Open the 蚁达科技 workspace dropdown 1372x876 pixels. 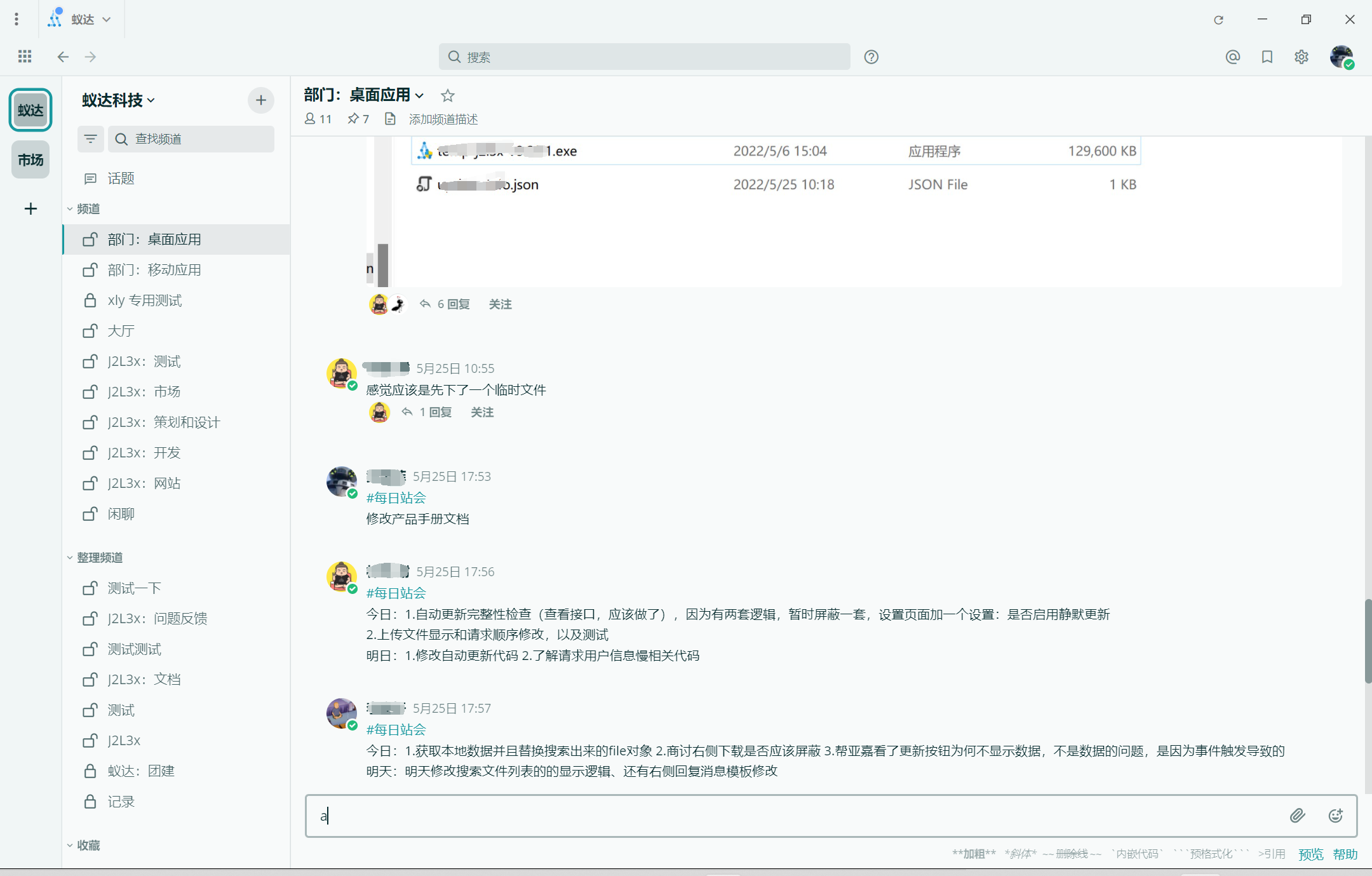(x=116, y=100)
